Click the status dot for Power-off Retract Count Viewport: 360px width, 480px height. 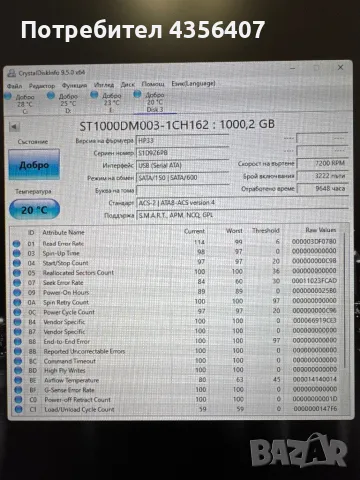[19, 400]
